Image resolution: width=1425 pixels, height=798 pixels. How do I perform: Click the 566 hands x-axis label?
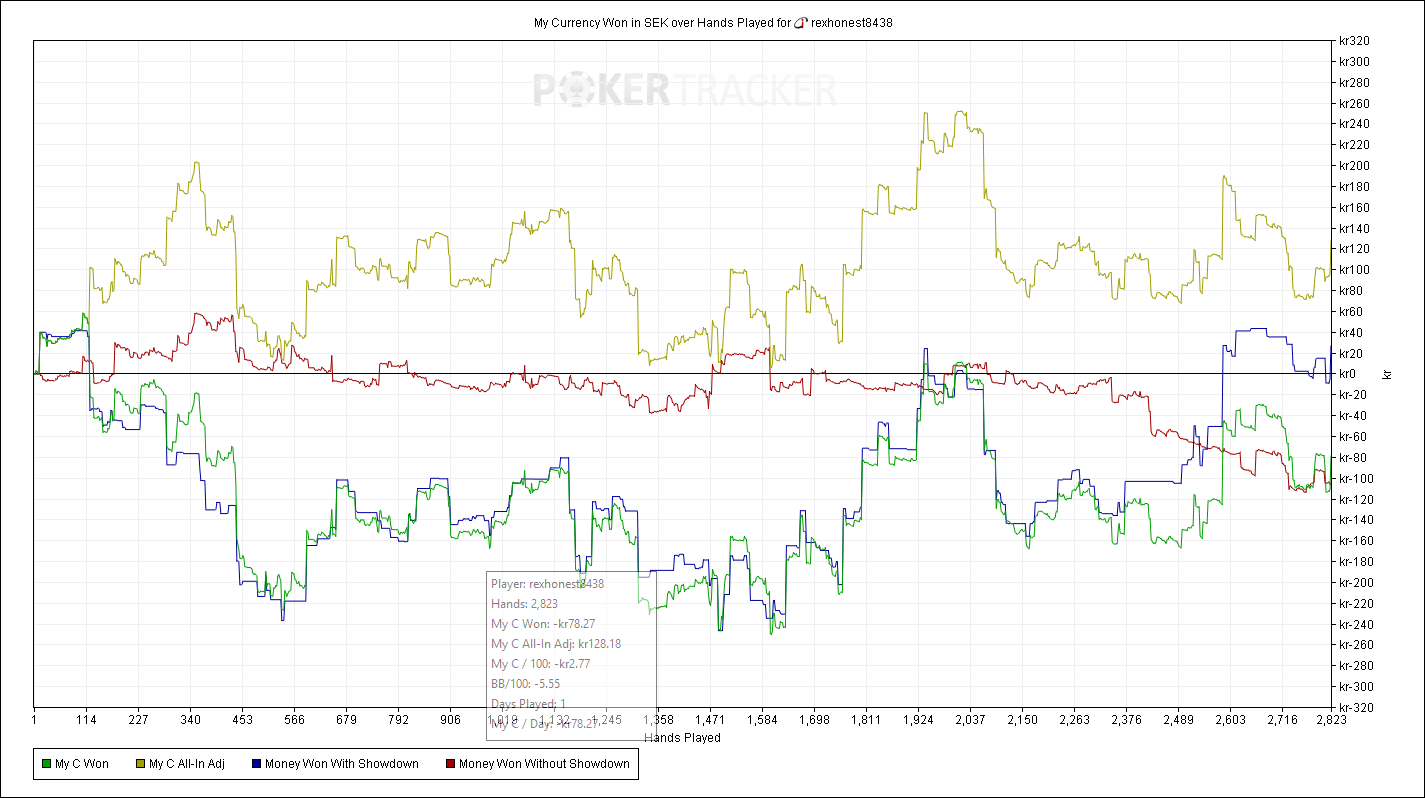pos(294,719)
